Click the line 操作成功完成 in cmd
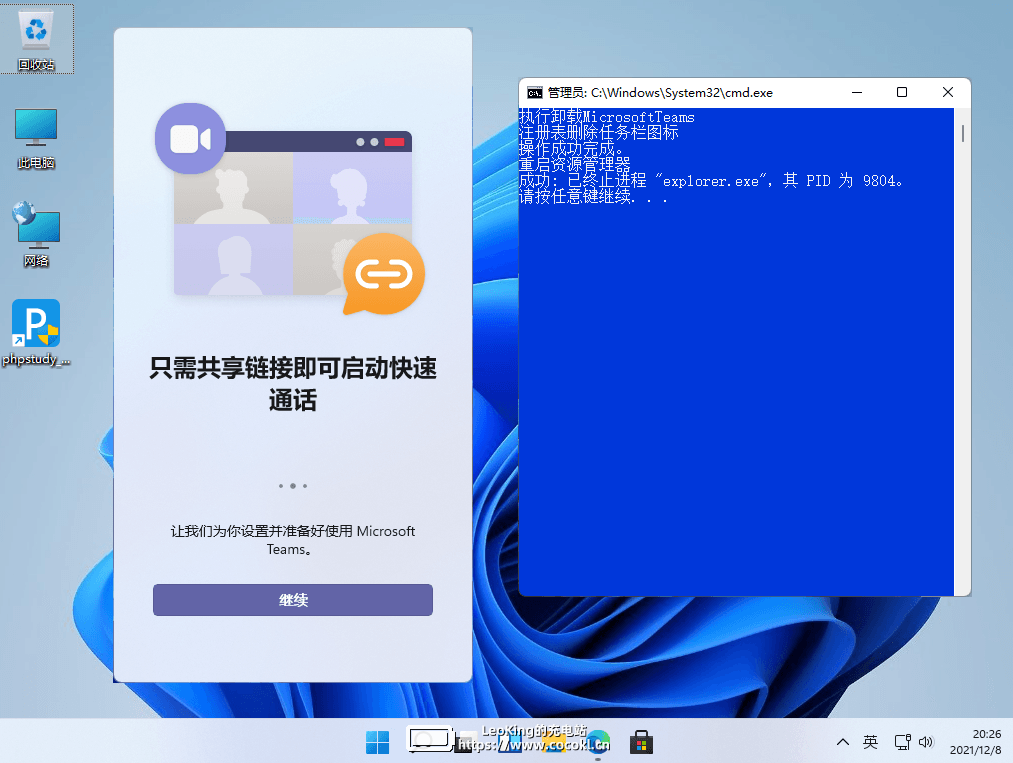The height and width of the screenshot is (763, 1013). point(571,149)
